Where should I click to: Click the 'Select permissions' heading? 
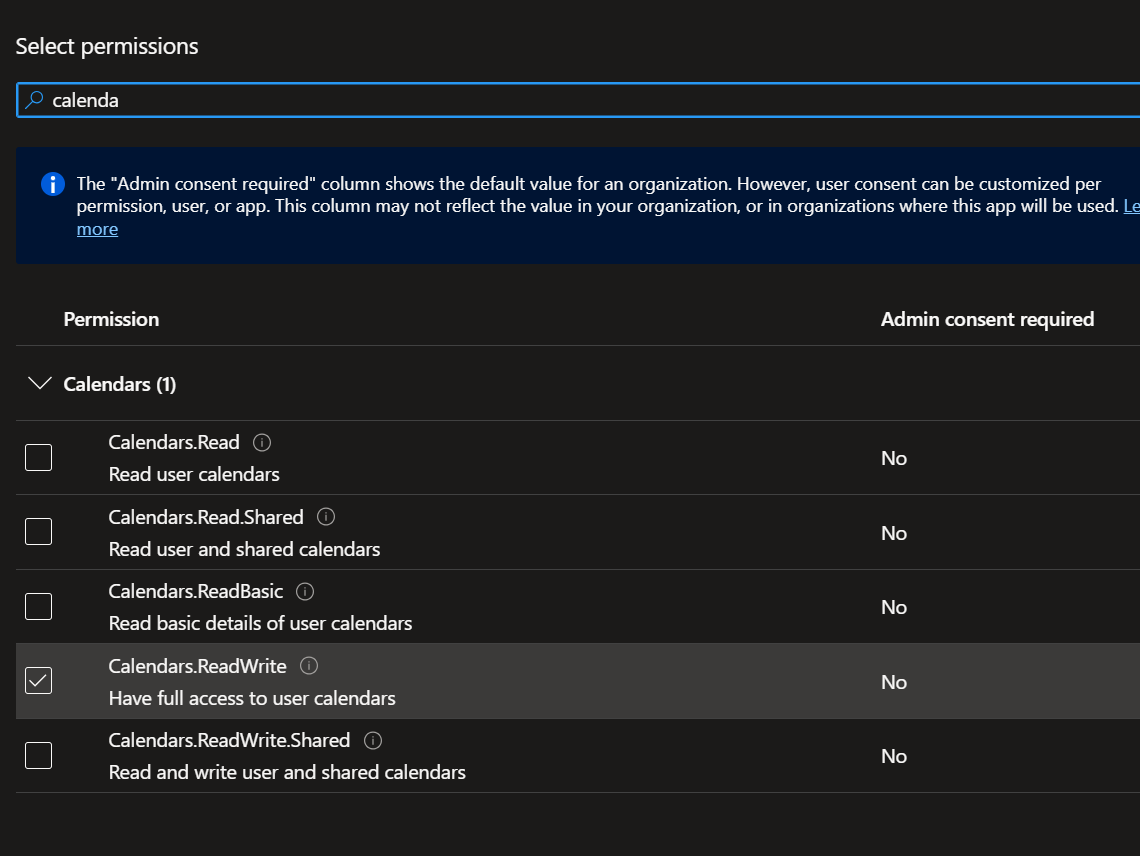pos(107,47)
